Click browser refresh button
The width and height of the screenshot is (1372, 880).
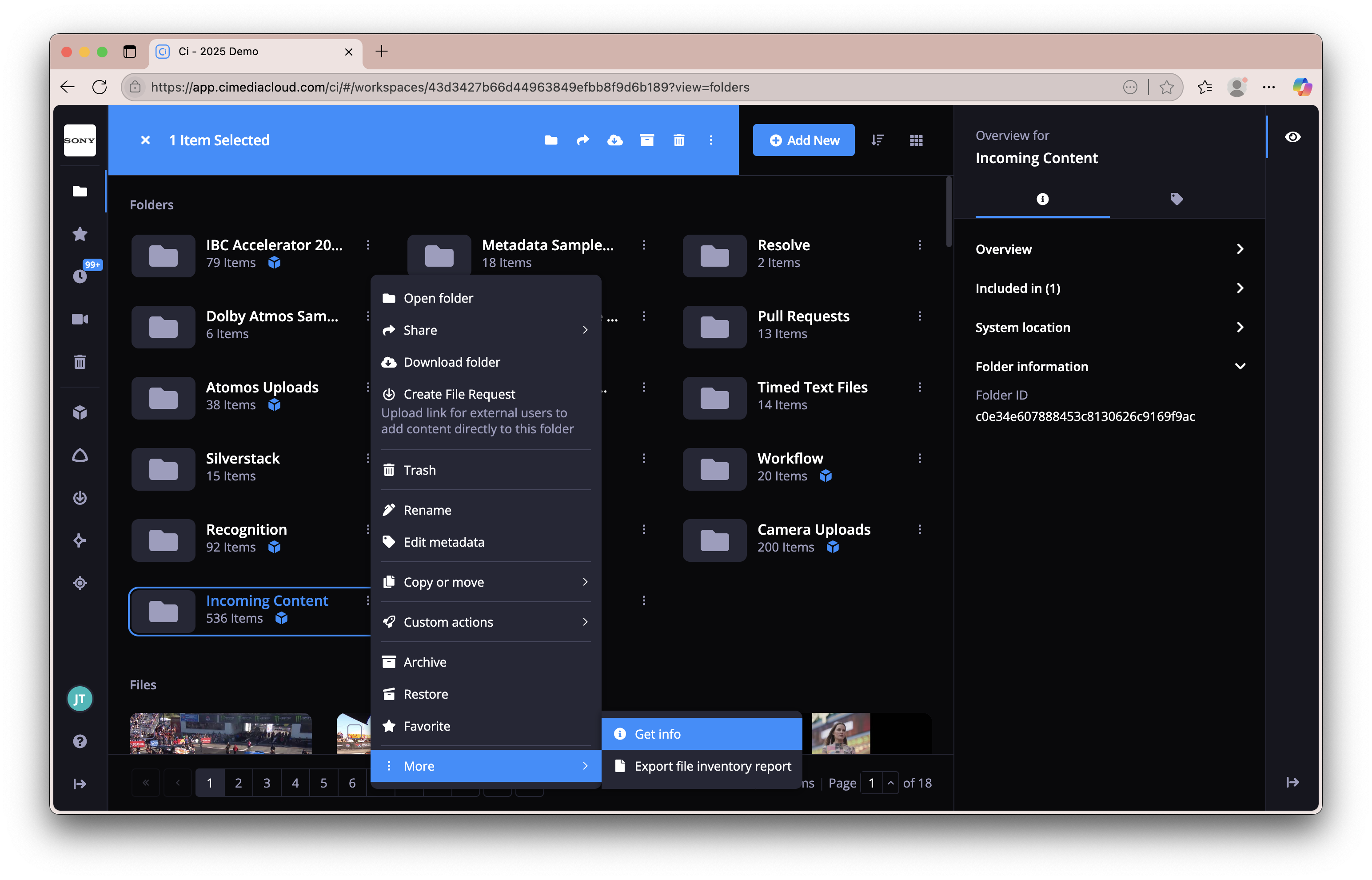coord(100,87)
